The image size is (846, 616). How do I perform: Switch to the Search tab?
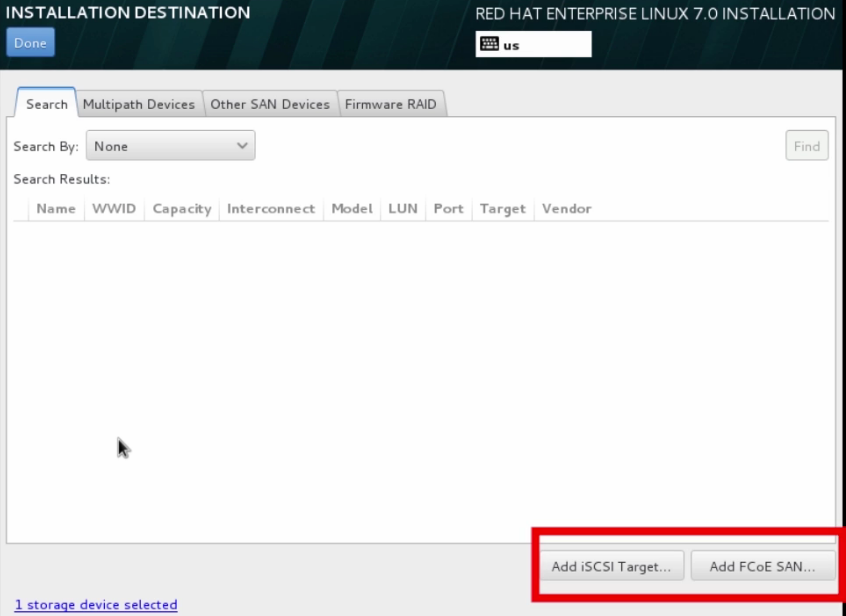coord(46,104)
